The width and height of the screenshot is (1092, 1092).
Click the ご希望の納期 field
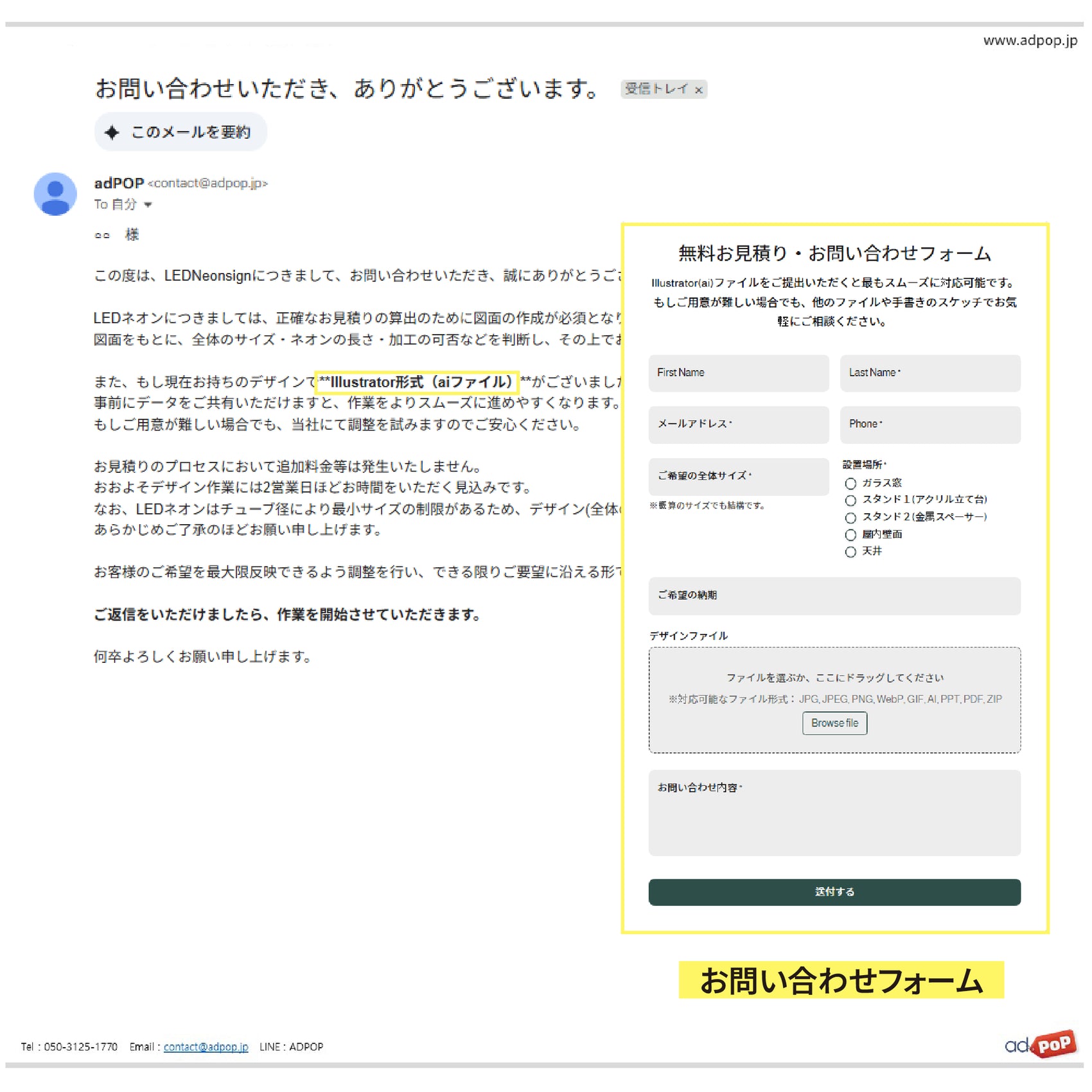click(x=834, y=596)
